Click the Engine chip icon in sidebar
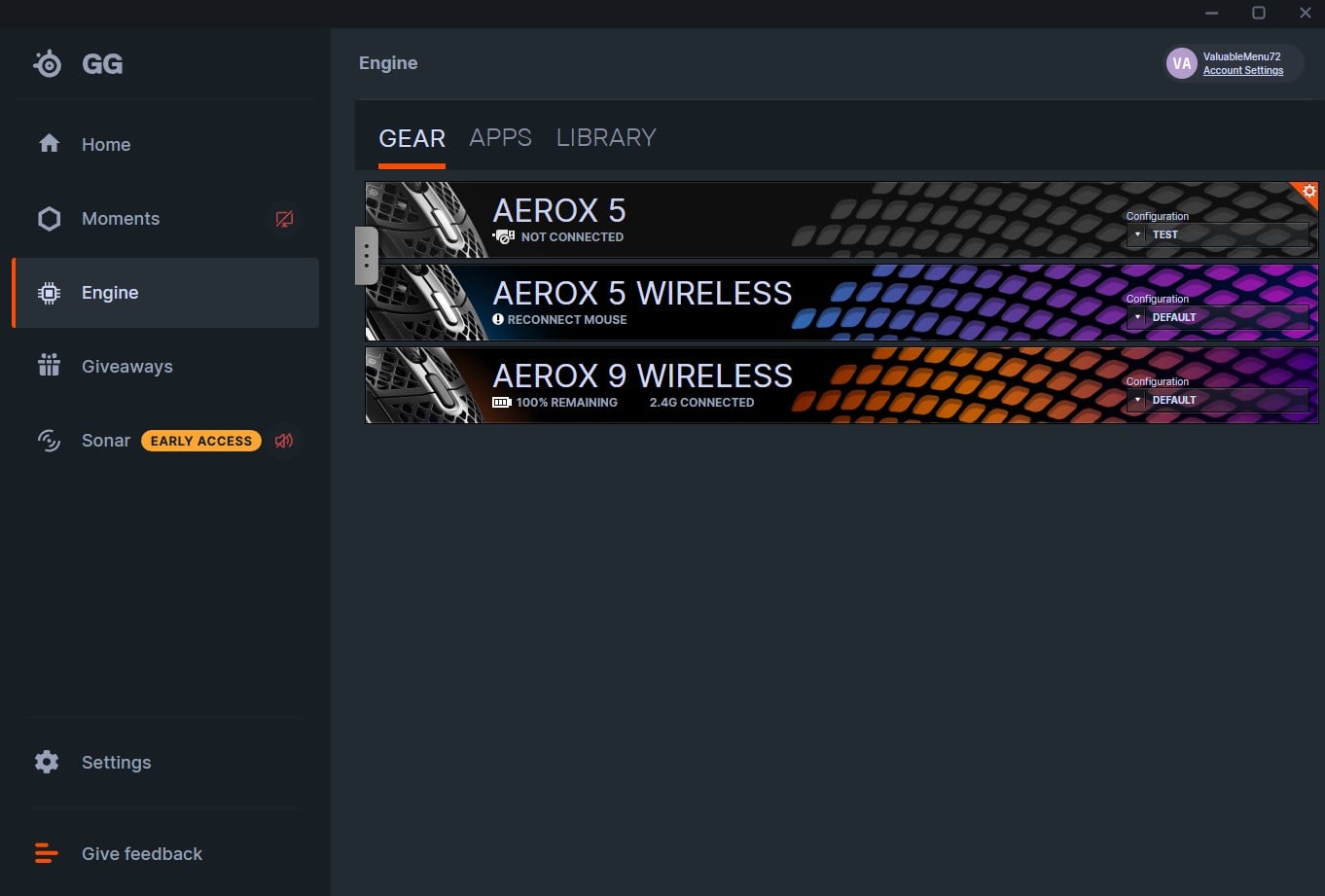 pos(49,293)
